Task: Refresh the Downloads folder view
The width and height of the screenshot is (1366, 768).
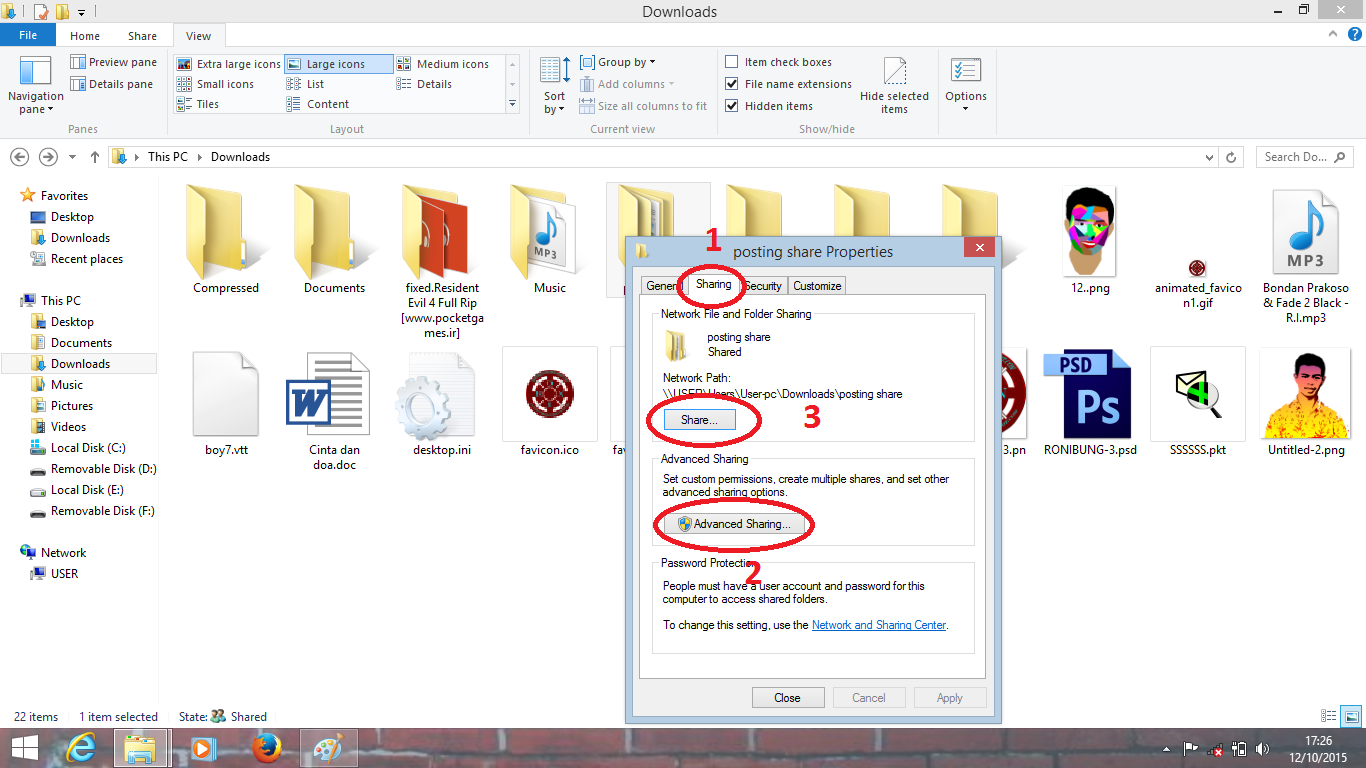Action: pos(1230,157)
